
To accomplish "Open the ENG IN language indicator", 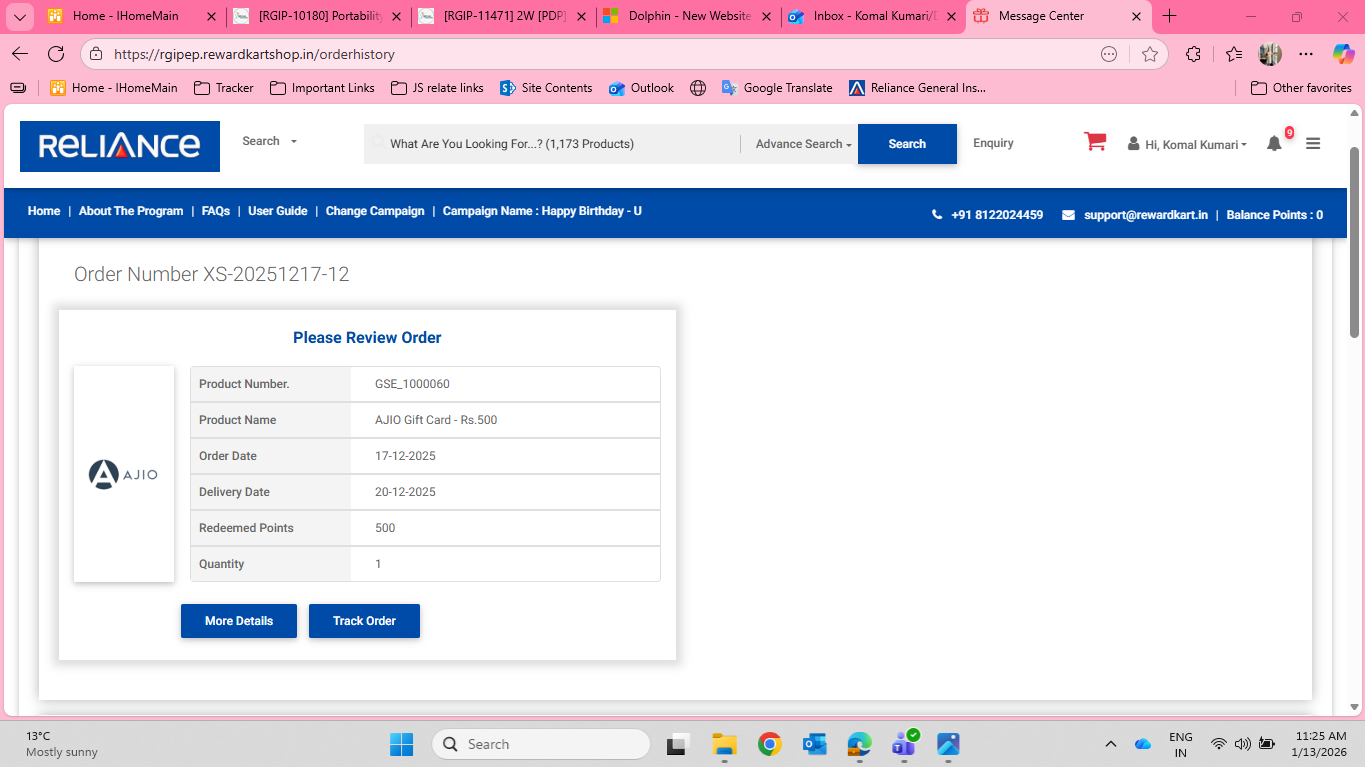I will 1181,744.
